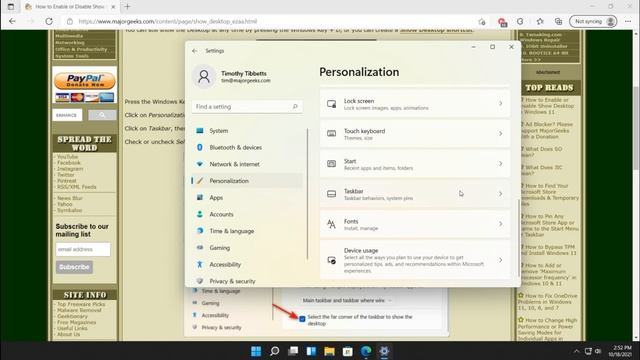Click the Find a setting search box
Image resolution: width=640 pixels, height=360 pixels.
(x=247, y=107)
